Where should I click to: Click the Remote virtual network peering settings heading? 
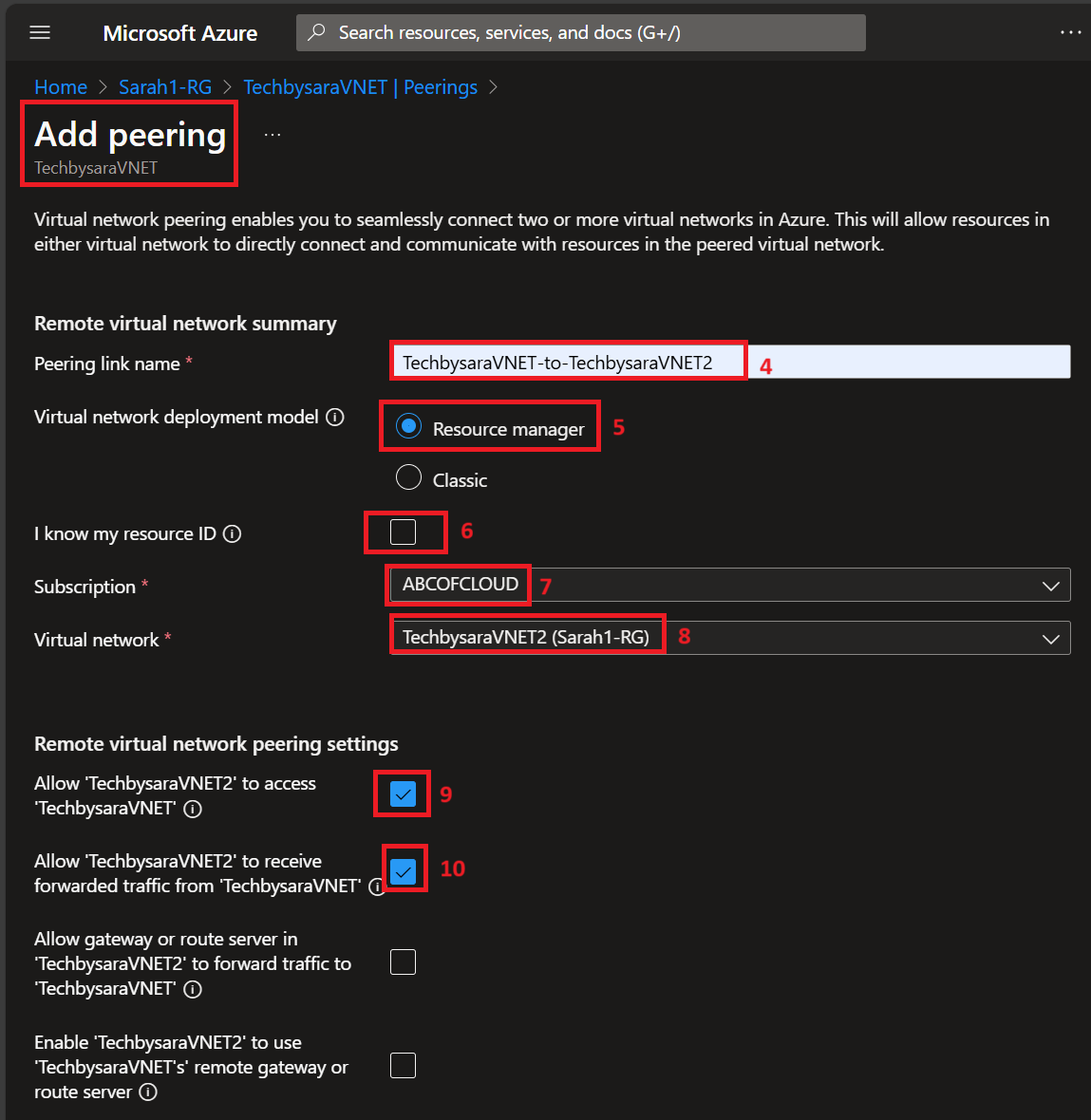[216, 744]
